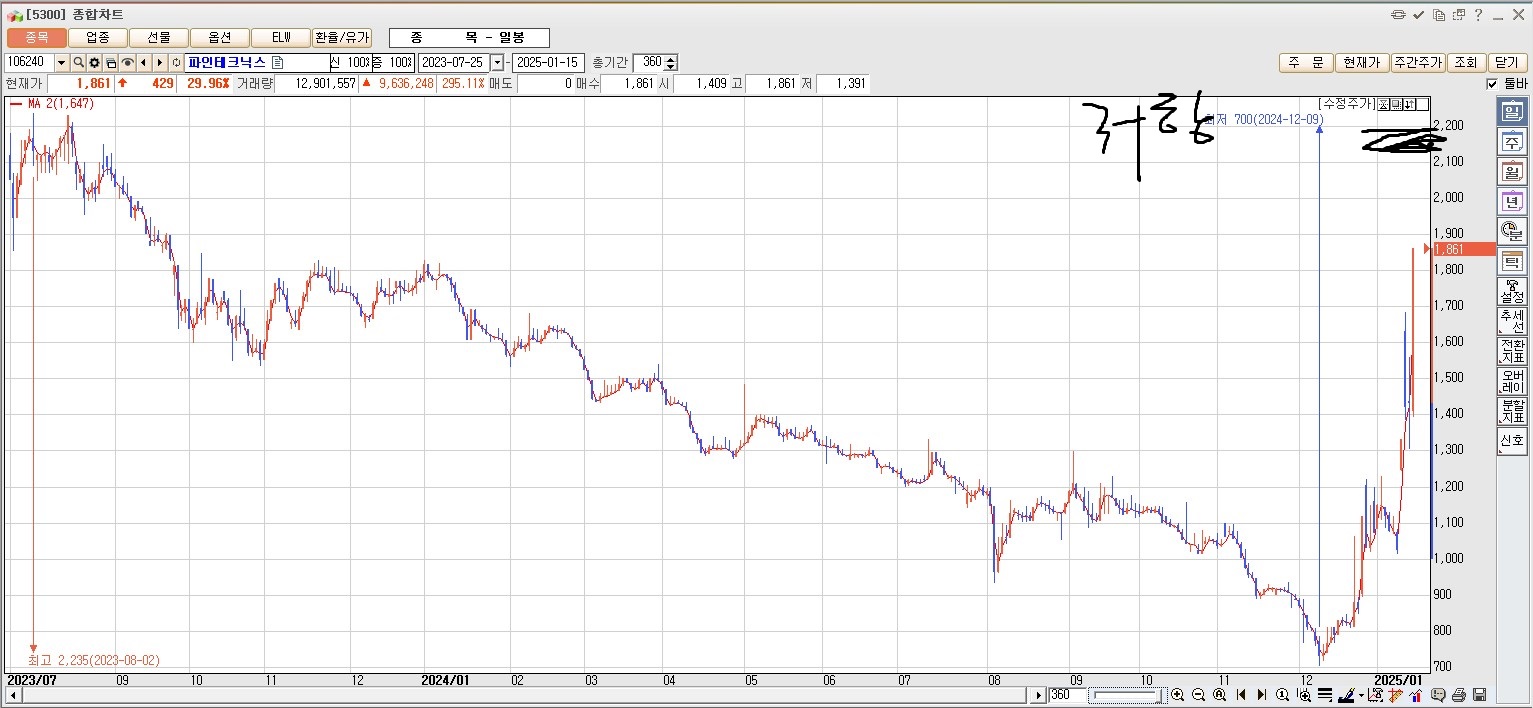Click the print chart icon

[x=1459, y=695]
